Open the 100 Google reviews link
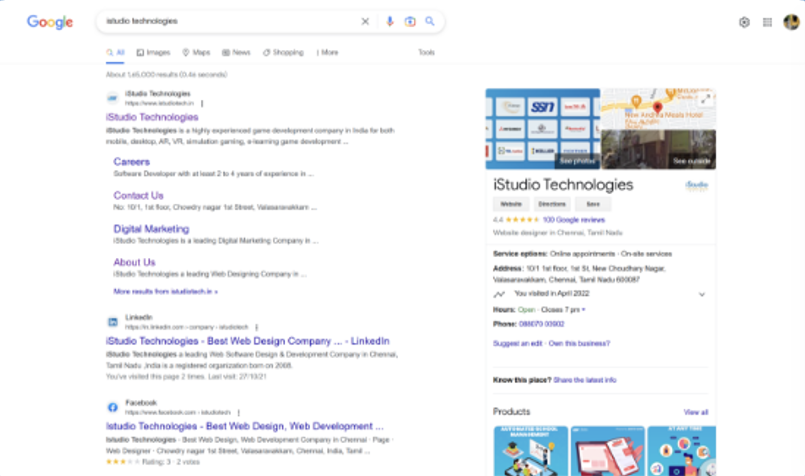This screenshot has width=805, height=476. (573, 220)
